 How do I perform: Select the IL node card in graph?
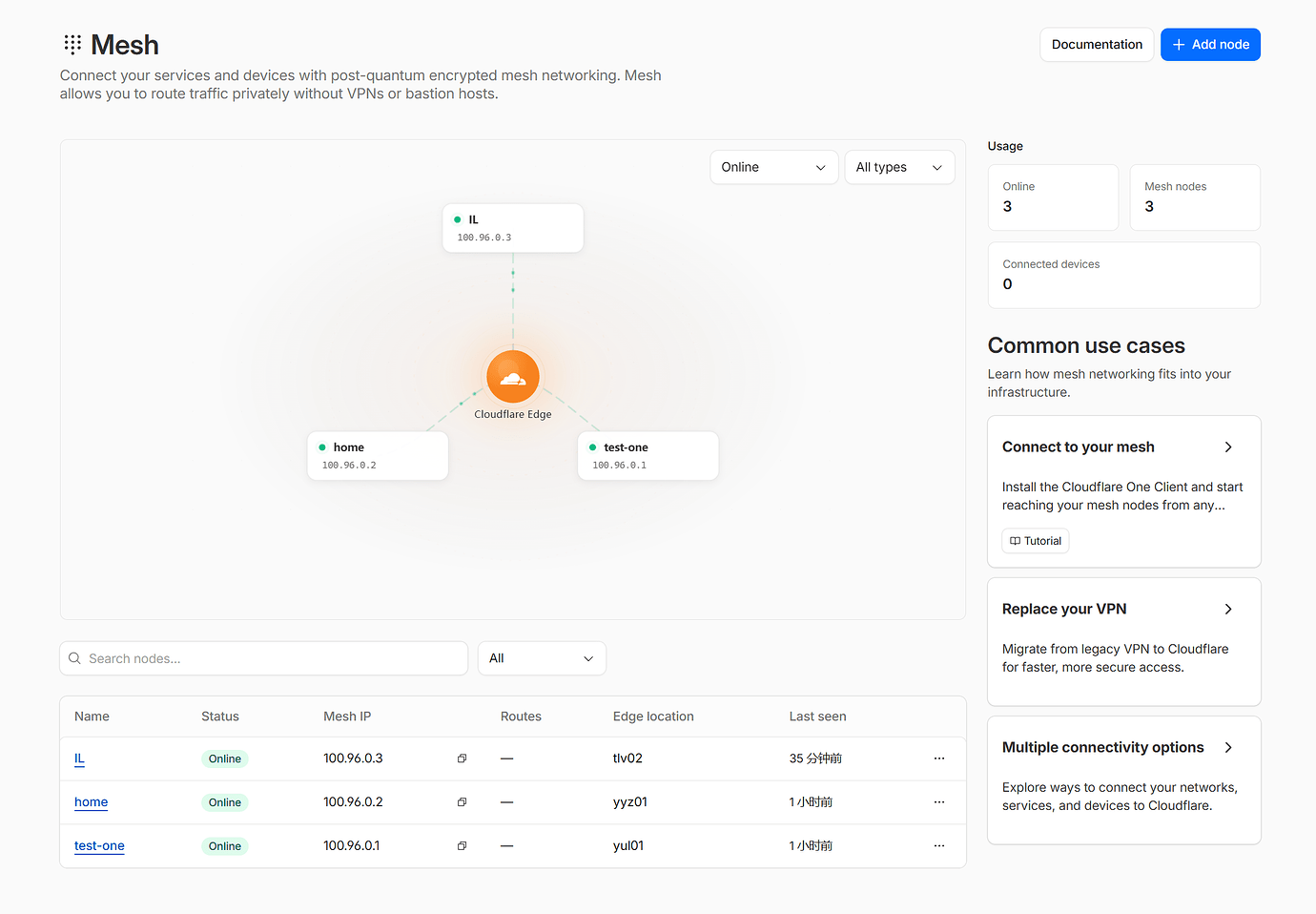[x=513, y=228]
